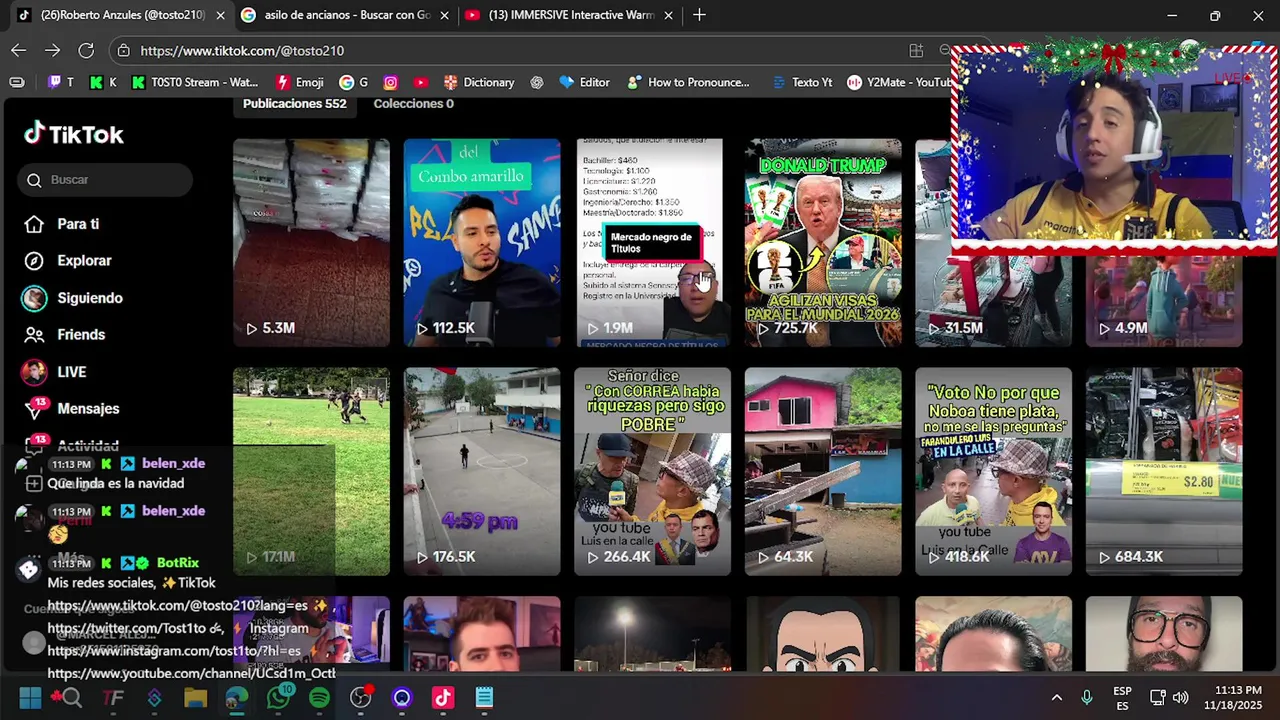Image resolution: width=1280 pixels, height=720 pixels.
Task: Open the soccer field video 17.1M
Action: pos(311,471)
